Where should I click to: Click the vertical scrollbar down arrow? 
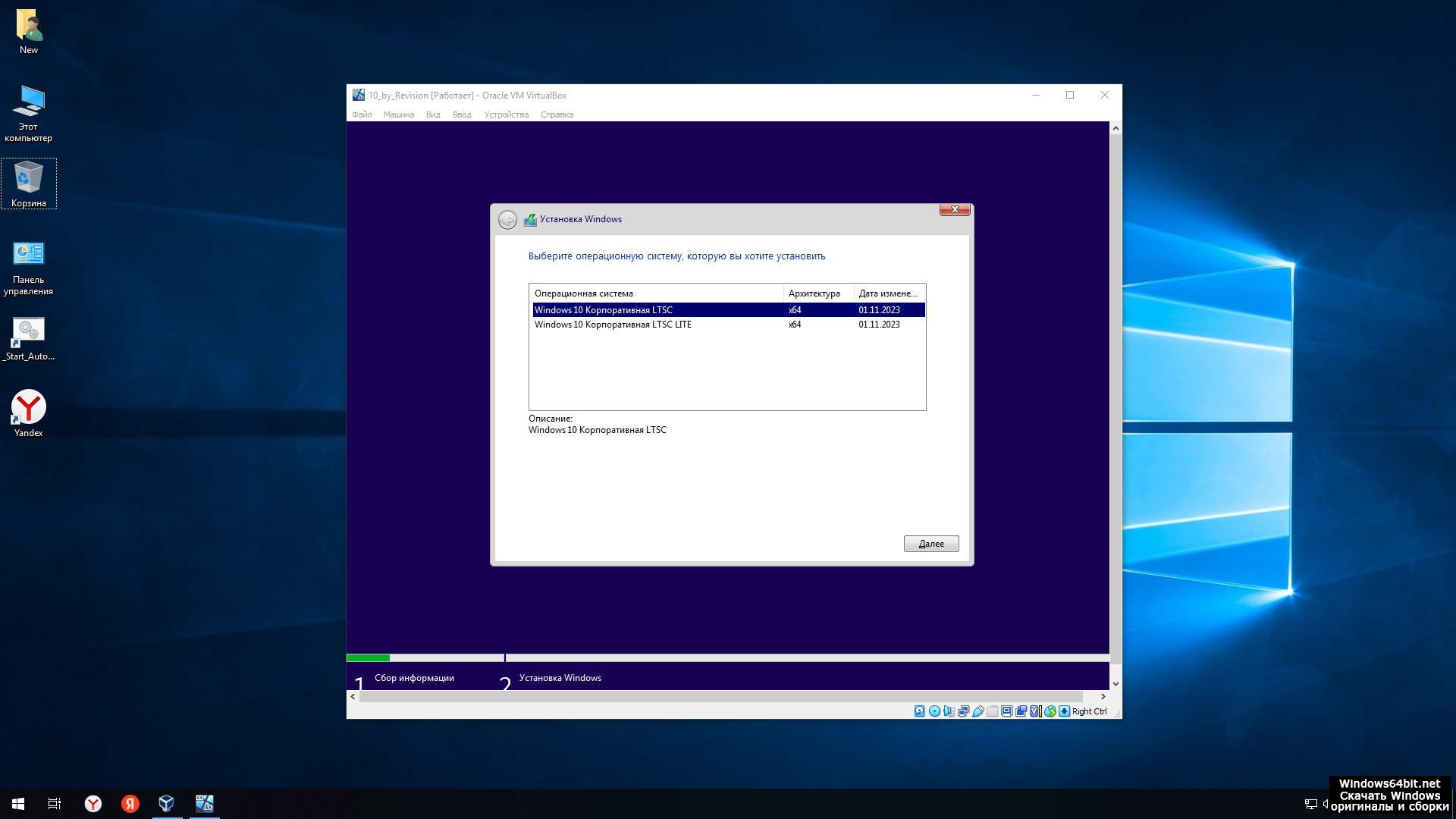coord(1116,684)
